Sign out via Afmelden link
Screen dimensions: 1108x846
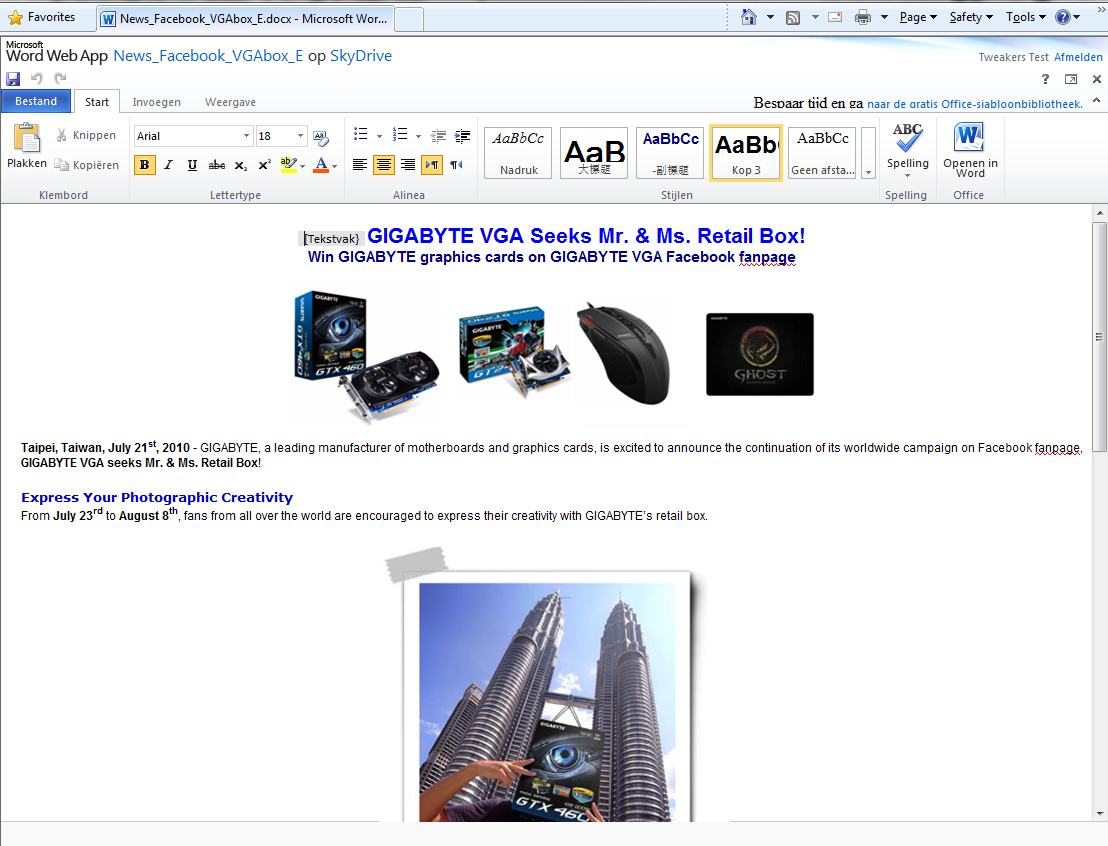pos(1078,57)
